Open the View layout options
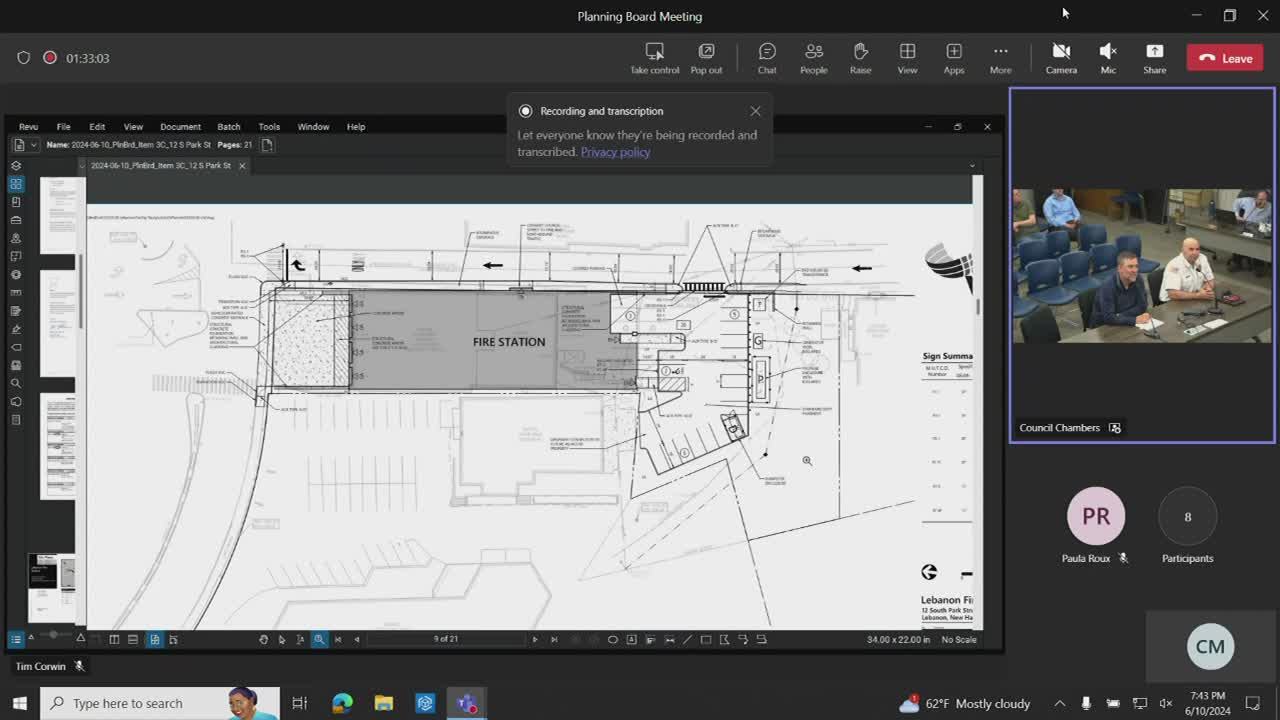Screen dimensions: 1280x720 (907, 58)
